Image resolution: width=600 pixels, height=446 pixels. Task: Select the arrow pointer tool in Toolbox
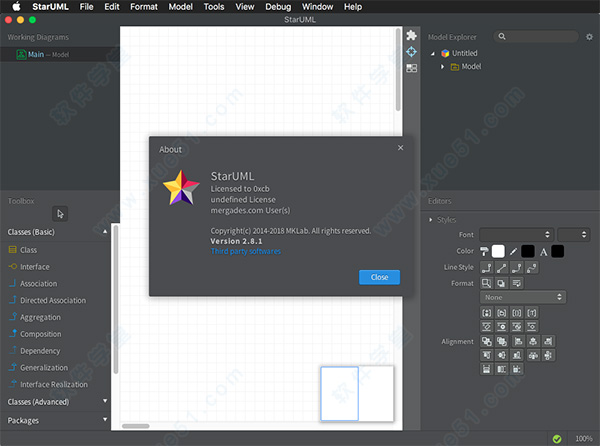pos(60,213)
